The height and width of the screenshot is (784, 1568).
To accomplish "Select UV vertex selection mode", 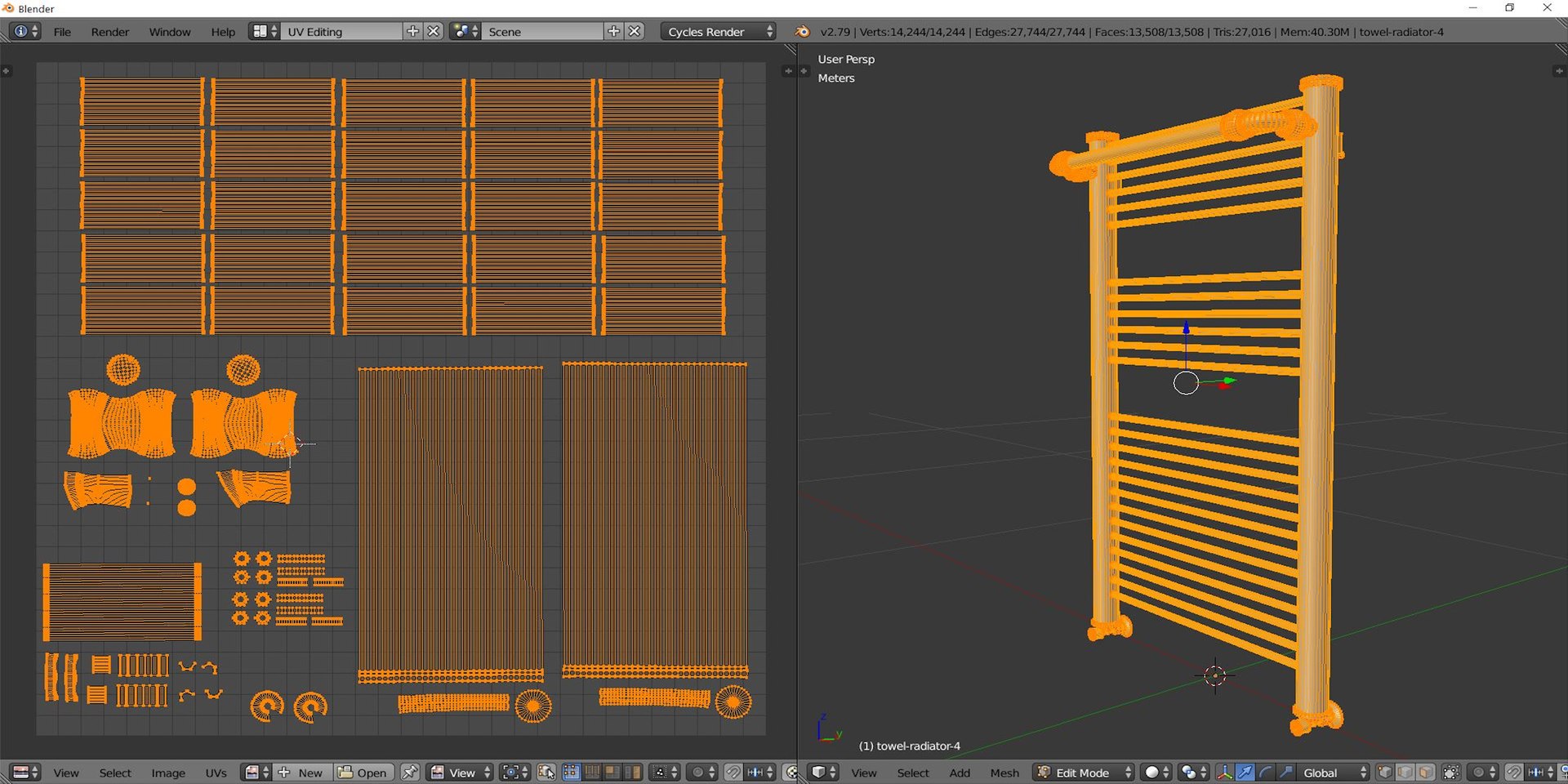I will pos(571,773).
